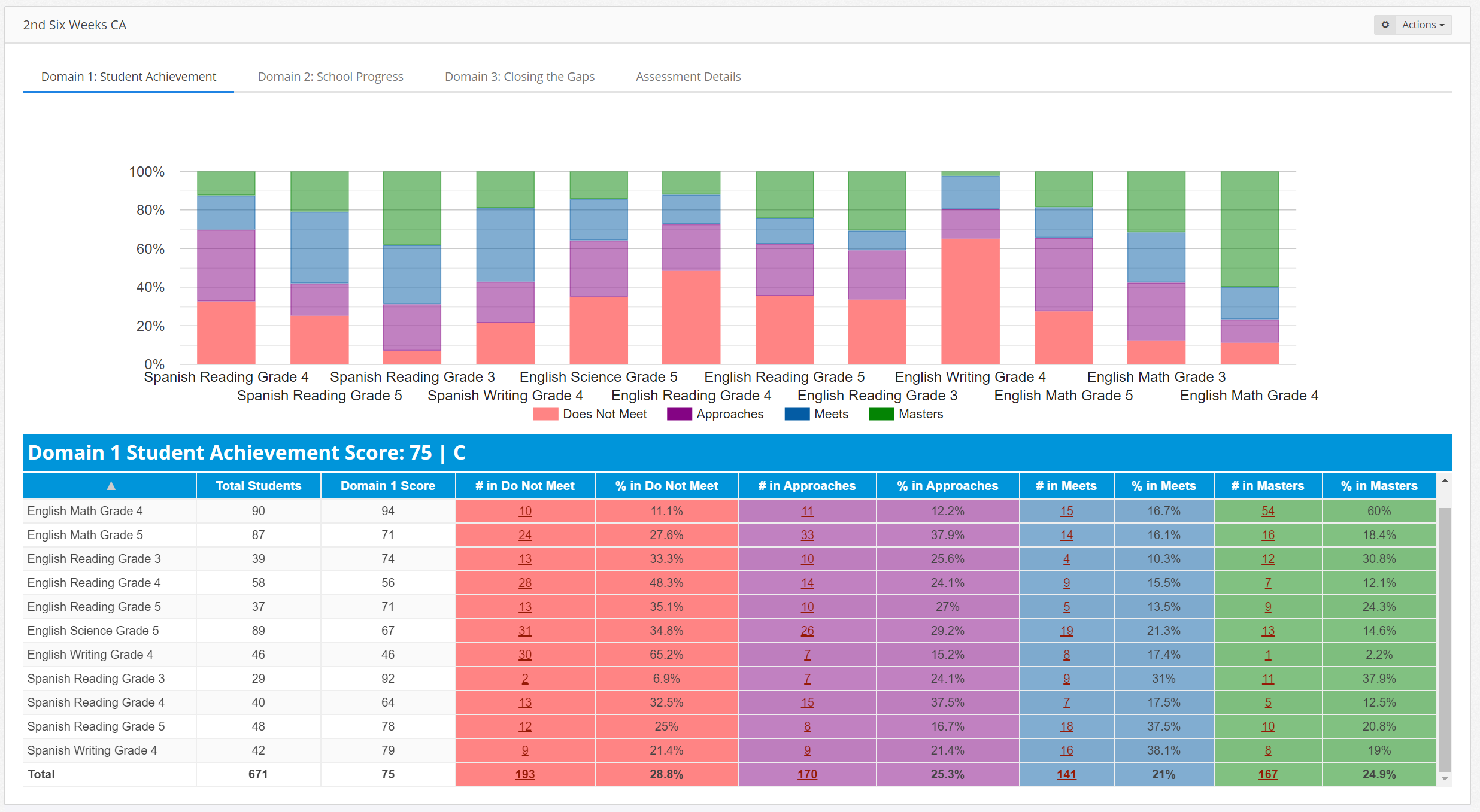Viewport: 1480px width, 812px height.
Task: Click English Writing Grade 4 chart bar
Action: pos(970,299)
